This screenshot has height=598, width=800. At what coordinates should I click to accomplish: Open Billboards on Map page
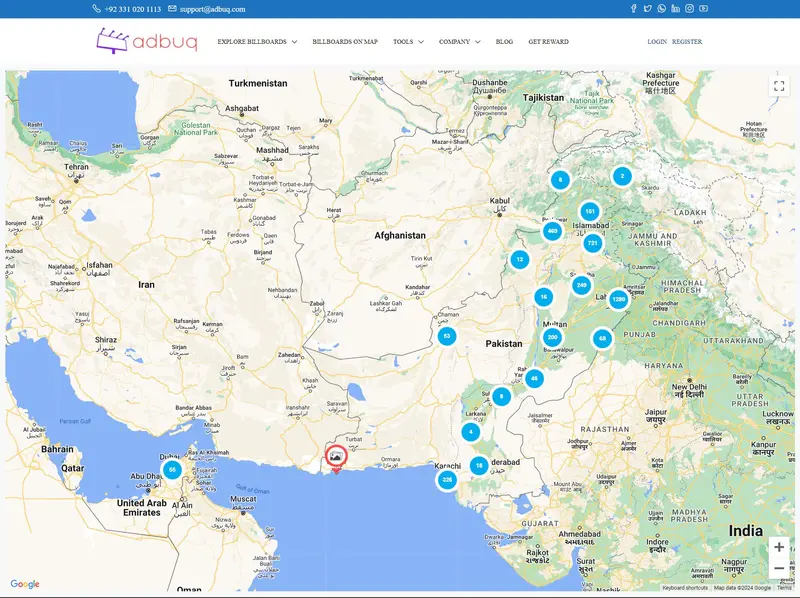(345, 42)
